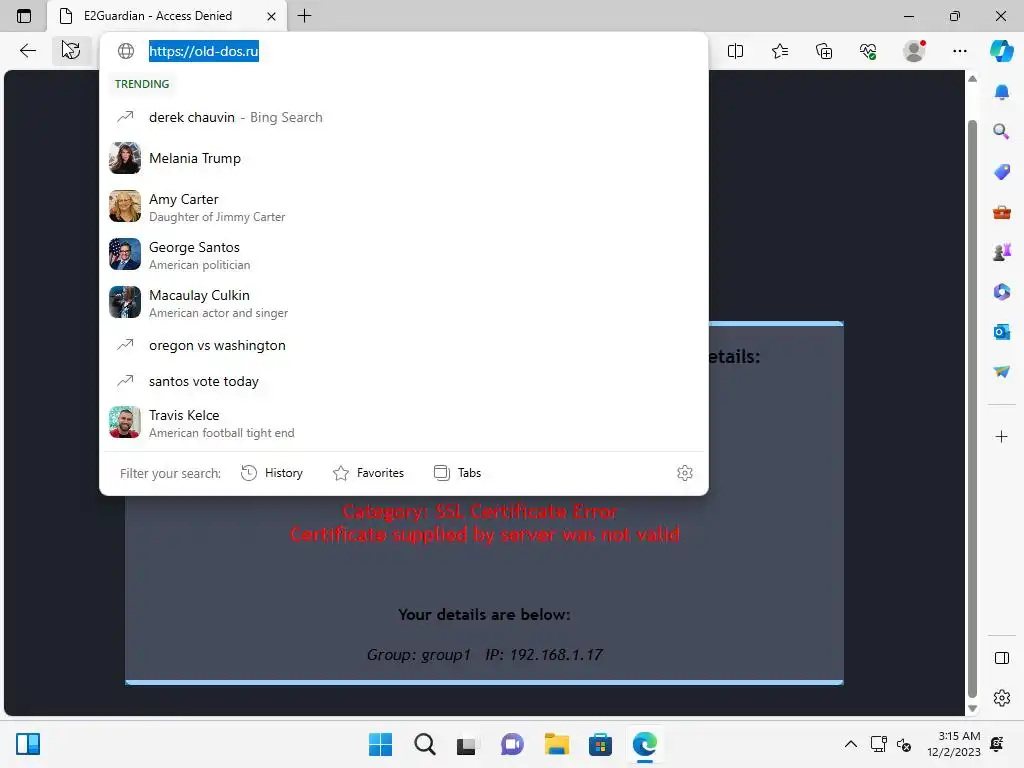
Task: Open the clock showing 3:15 AM
Action: 953,744
